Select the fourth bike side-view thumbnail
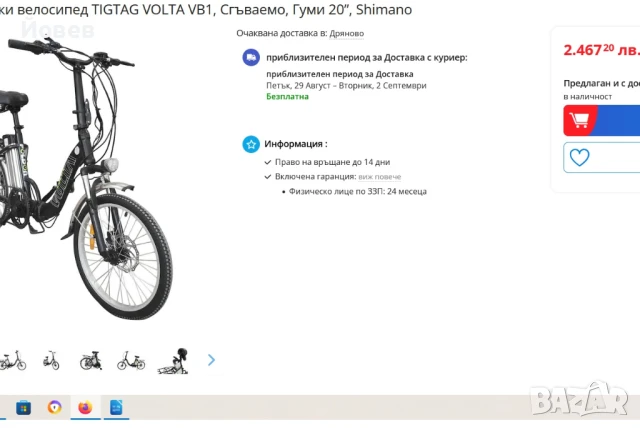This screenshot has width=640, height=428. click(x=131, y=361)
